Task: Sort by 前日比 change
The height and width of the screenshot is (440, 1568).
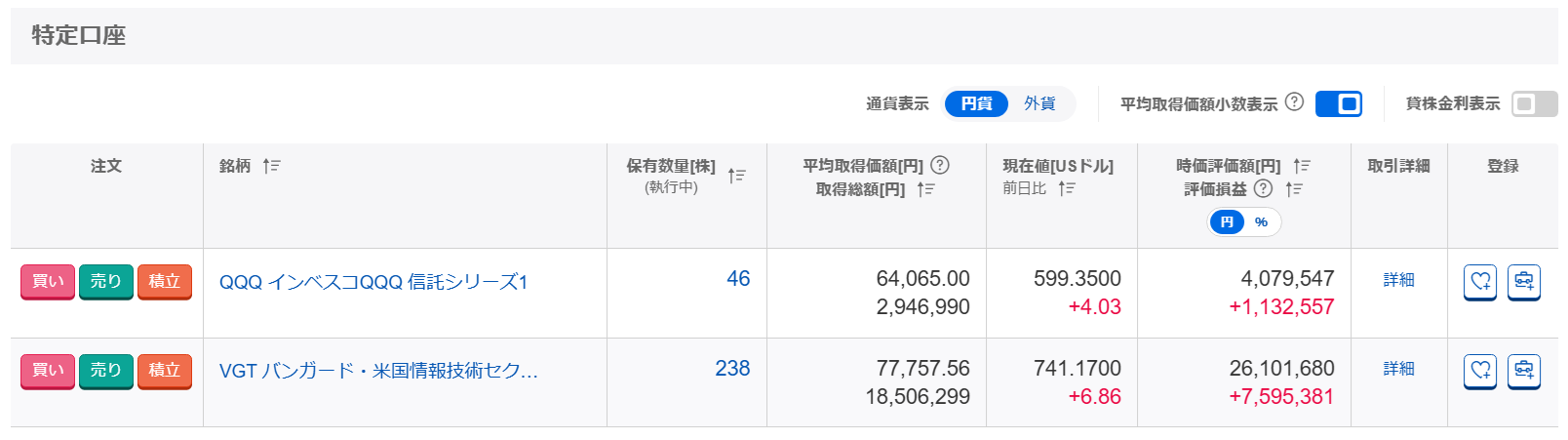Action: coord(1067,188)
